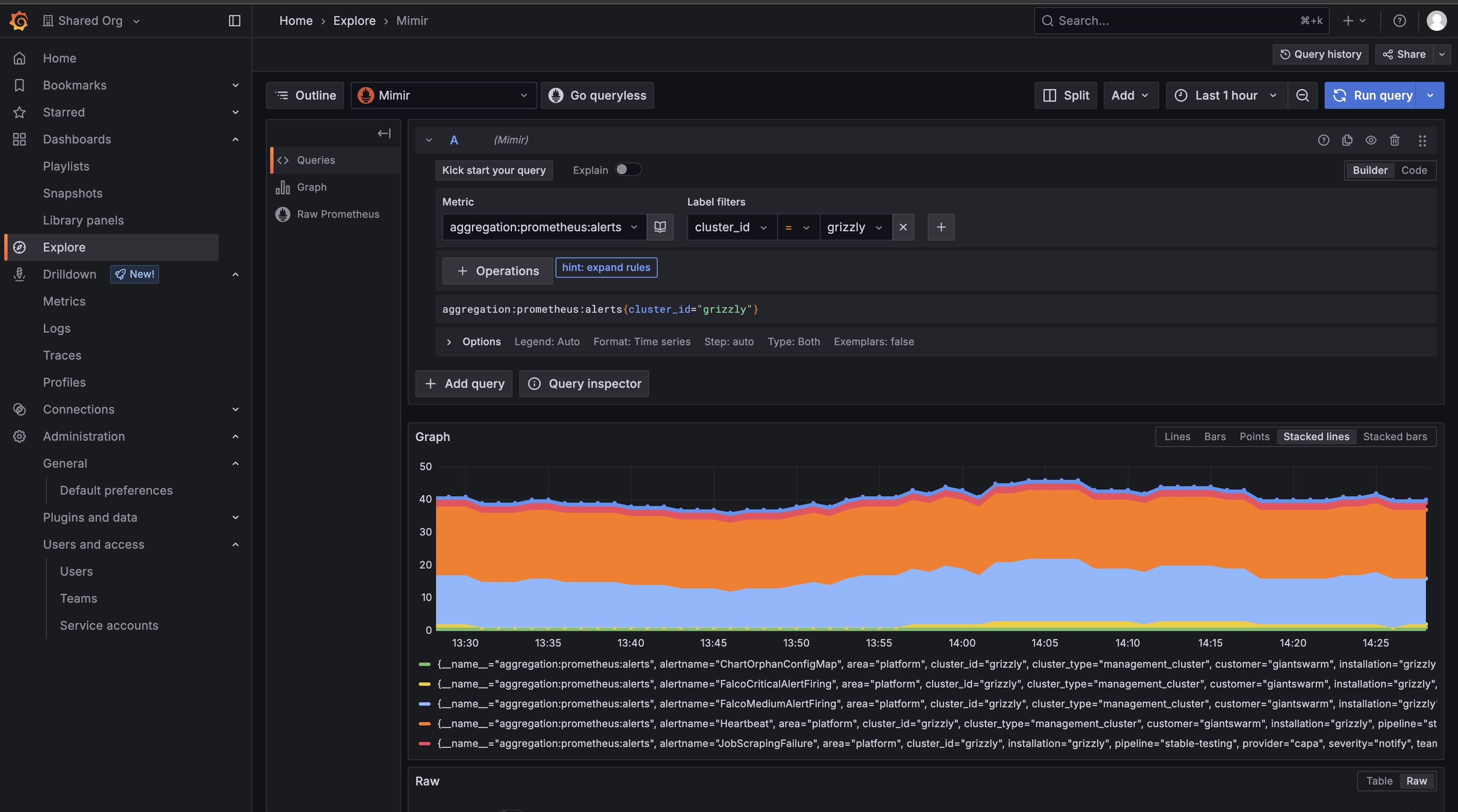Toggle the Explain switch on
This screenshot has width=1458, height=812.
click(628, 170)
